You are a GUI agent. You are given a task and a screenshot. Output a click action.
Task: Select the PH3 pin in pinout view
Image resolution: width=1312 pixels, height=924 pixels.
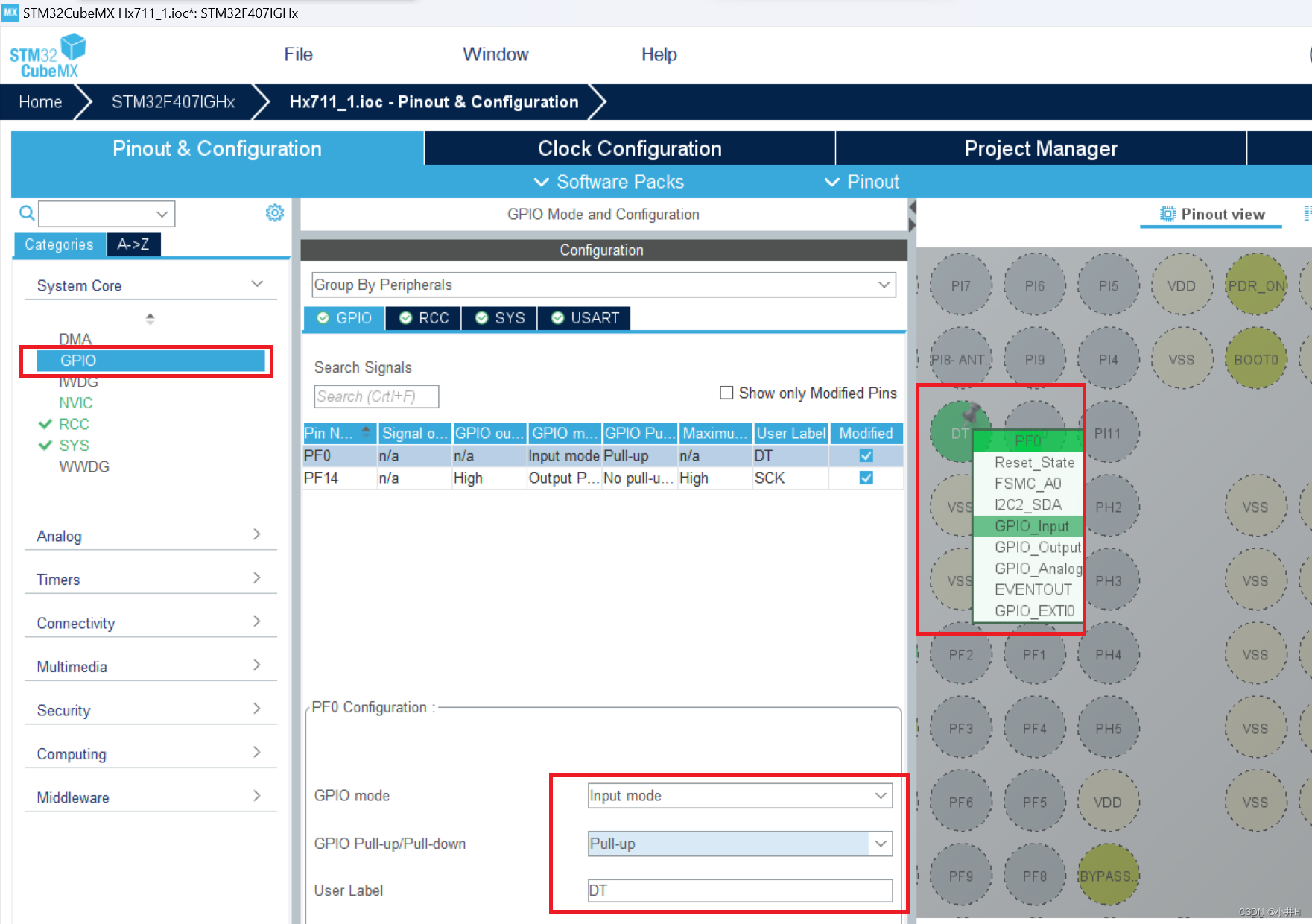point(1109,581)
